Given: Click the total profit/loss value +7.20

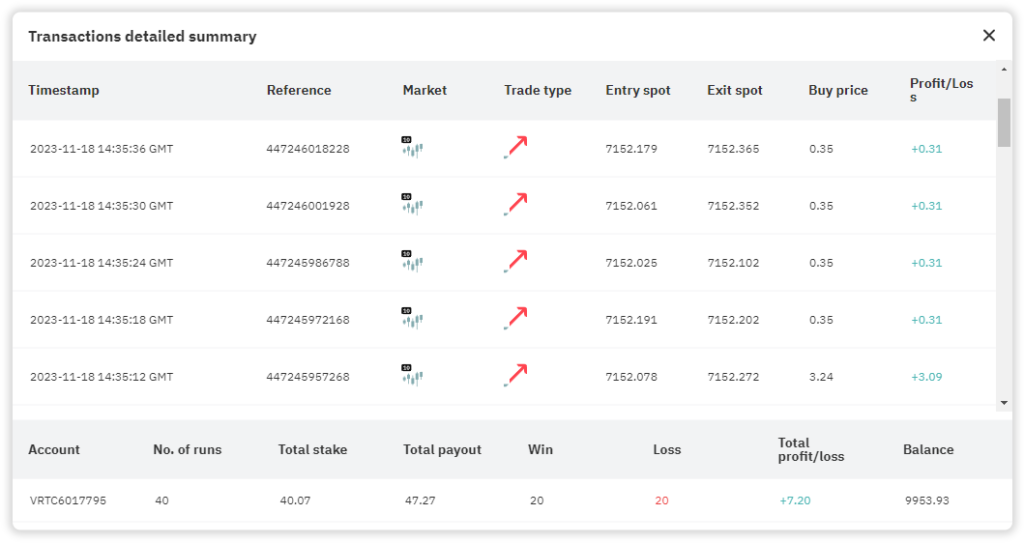Looking at the screenshot, I should click(x=794, y=500).
